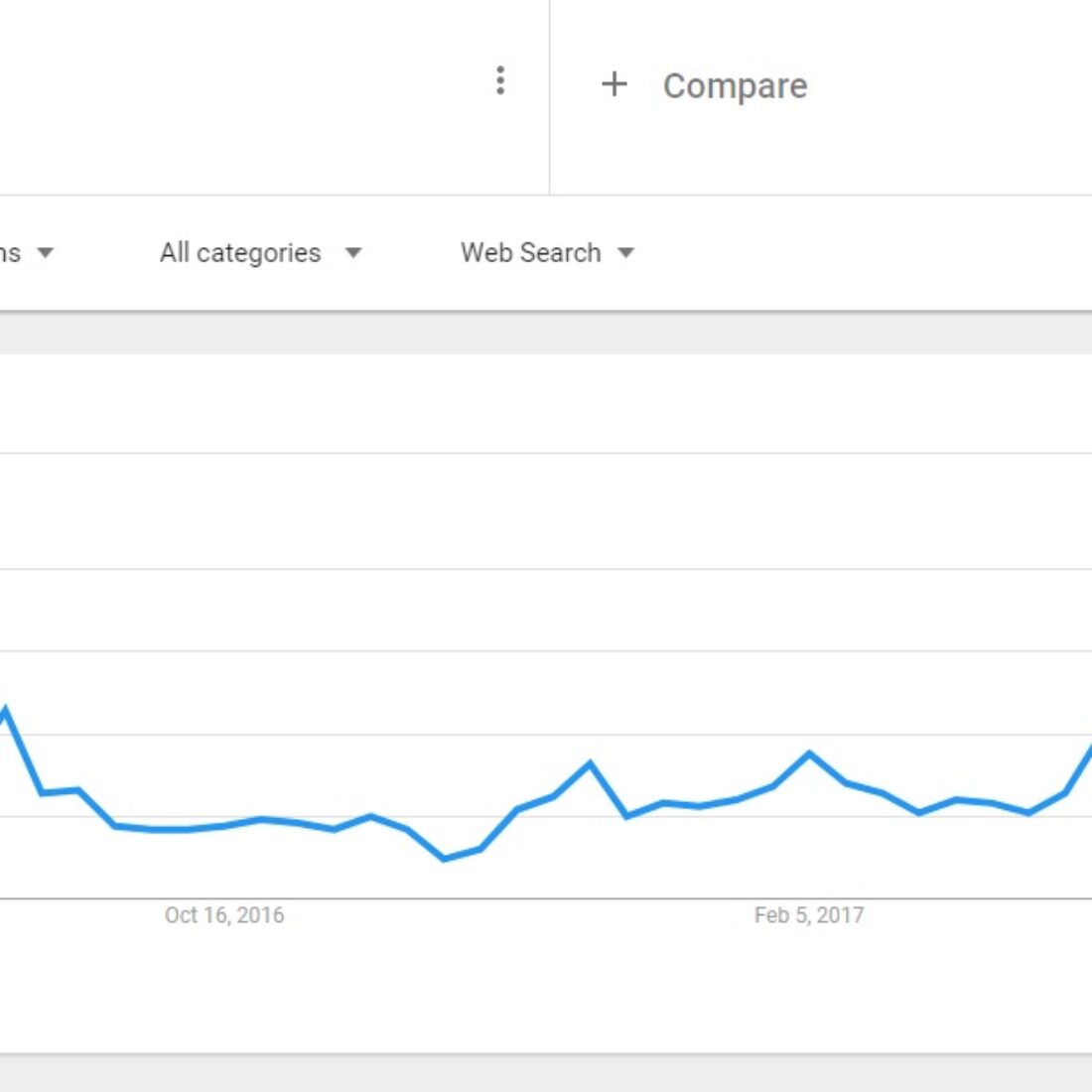This screenshot has height=1092, width=1092.
Task: Open the Web Search type filter
Action: coord(531,253)
